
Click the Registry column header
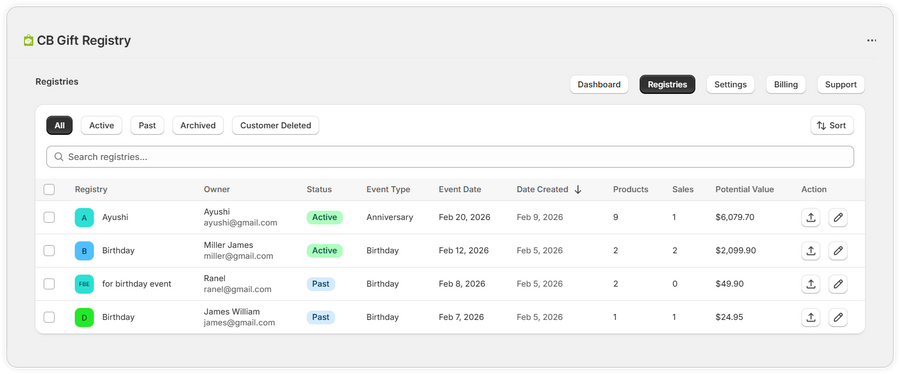pos(91,189)
